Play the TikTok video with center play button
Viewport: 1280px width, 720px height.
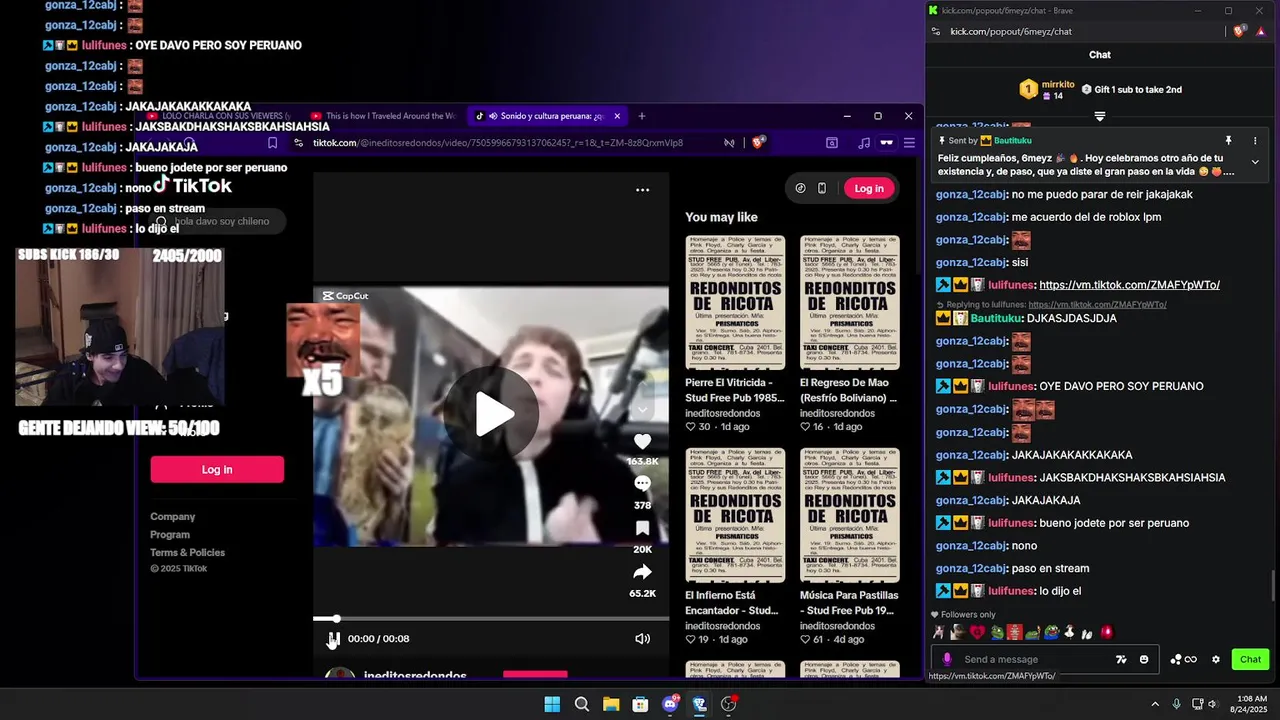(x=492, y=415)
